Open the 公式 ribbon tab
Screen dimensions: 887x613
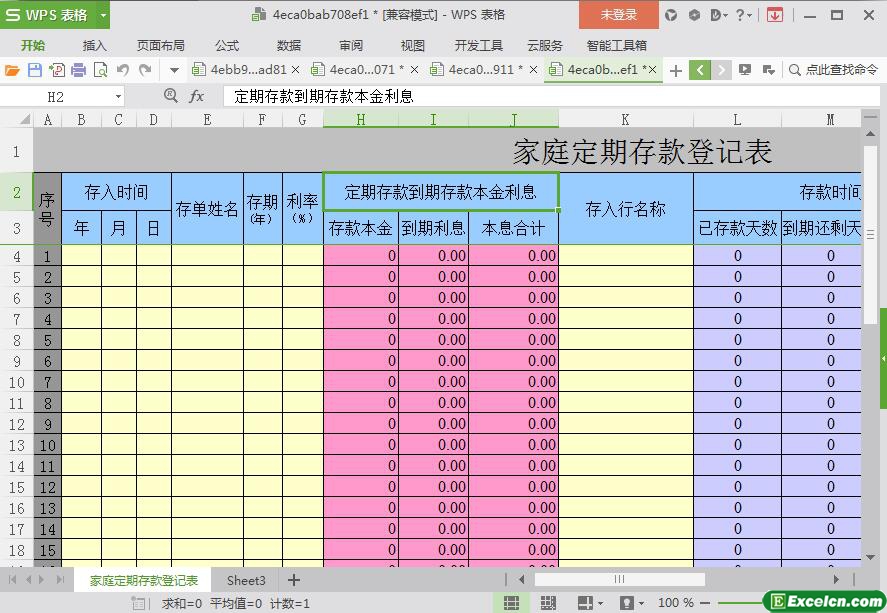(227, 45)
